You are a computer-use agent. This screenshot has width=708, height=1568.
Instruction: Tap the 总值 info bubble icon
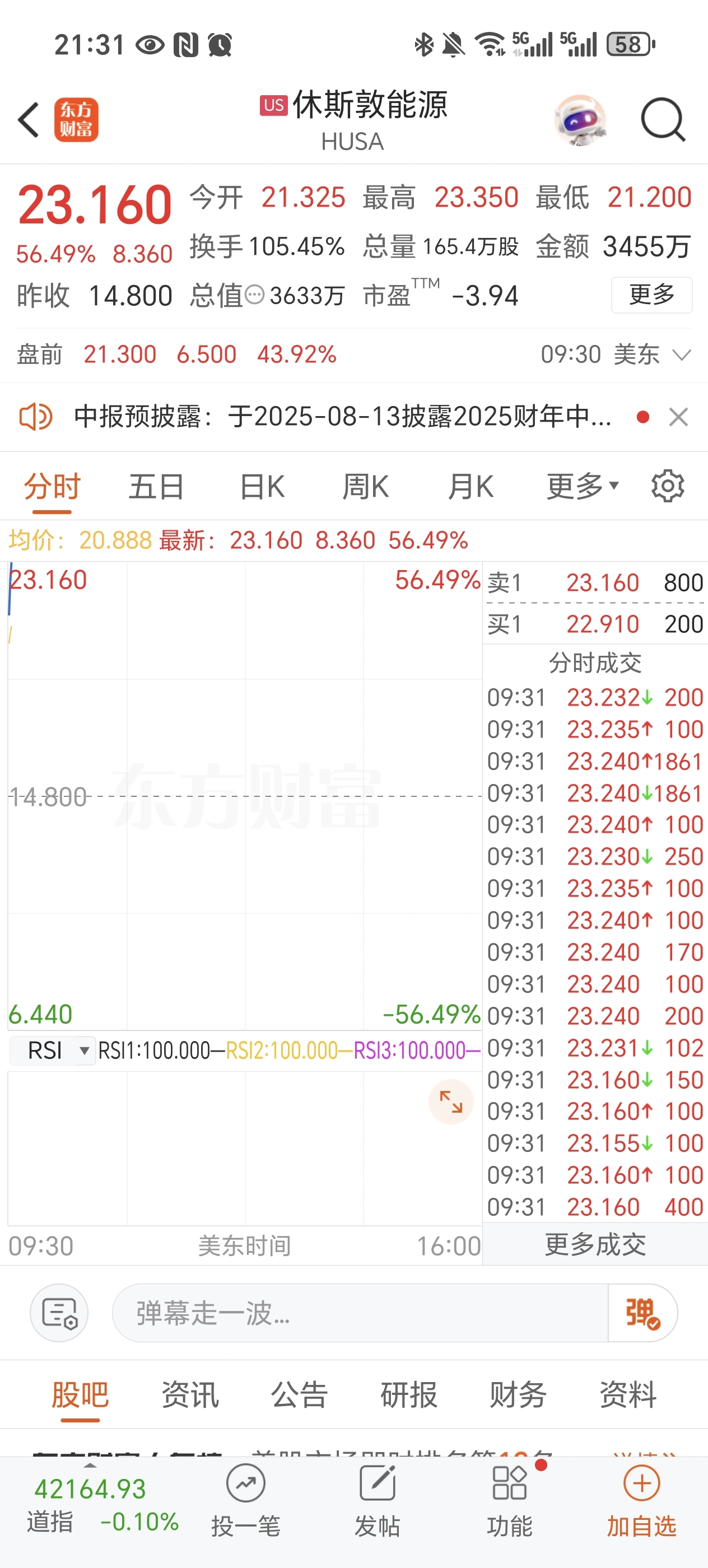(x=254, y=296)
